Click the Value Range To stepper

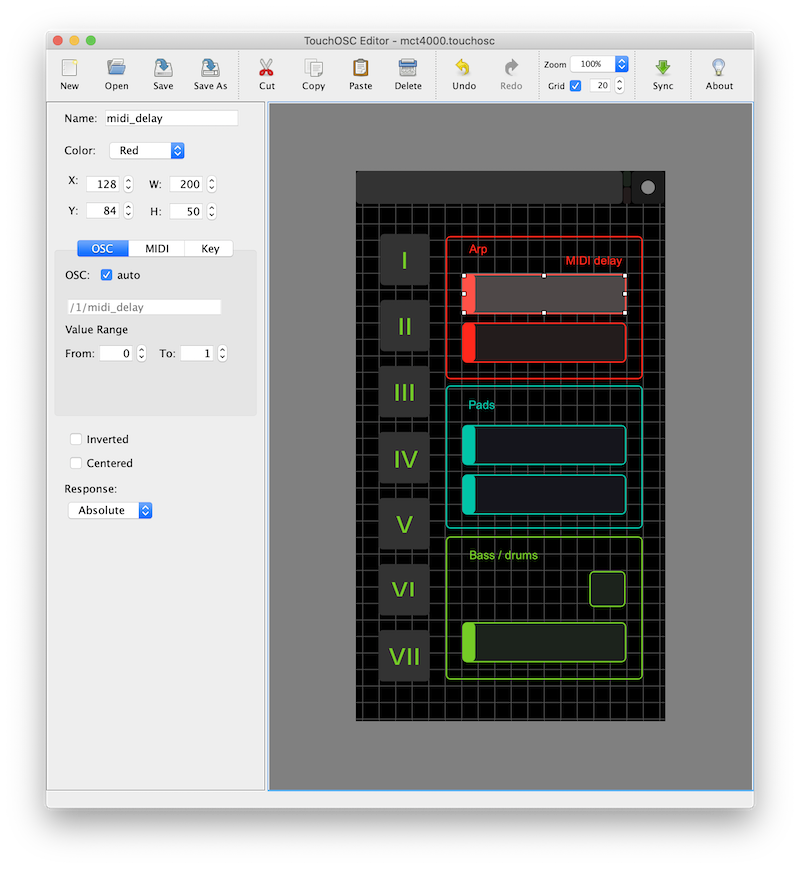click(222, 354)
